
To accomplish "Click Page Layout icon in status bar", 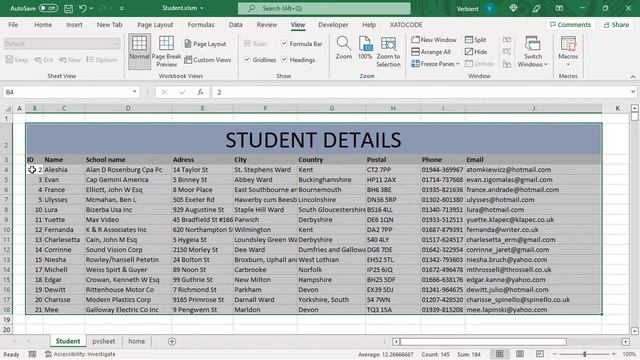I will click(x=520, y=354).
